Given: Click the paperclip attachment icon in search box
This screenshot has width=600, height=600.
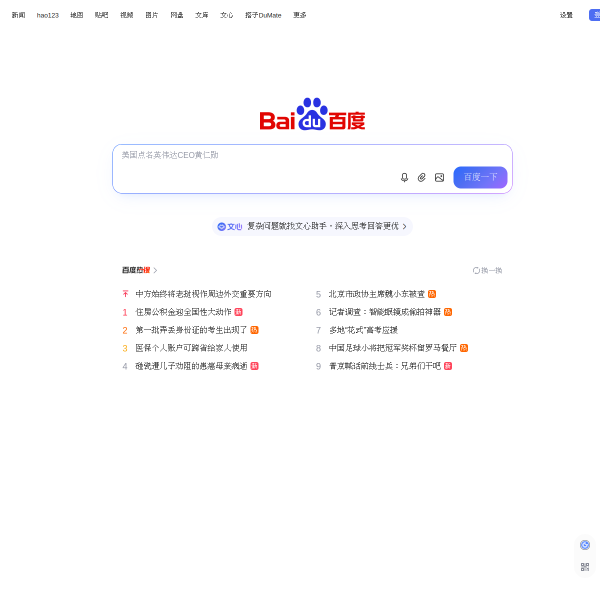Looking at the screenshot, I should tap(422, 178).
